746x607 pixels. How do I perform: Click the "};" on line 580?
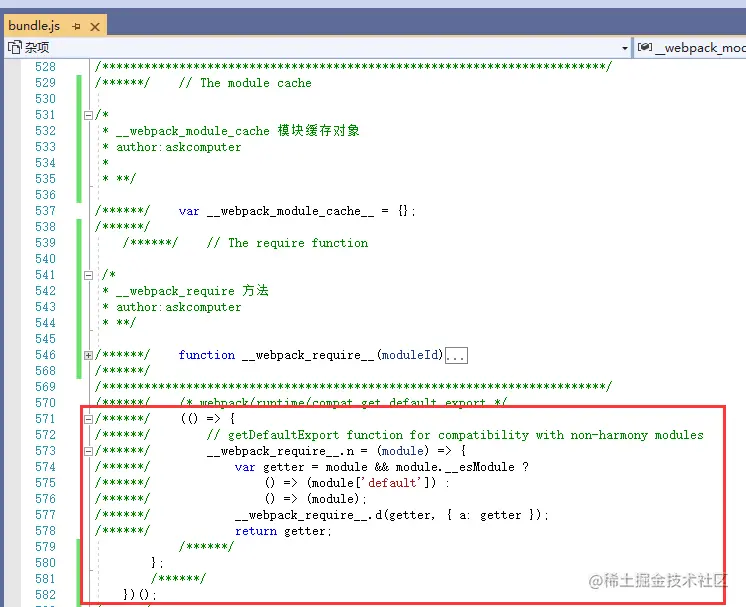(x=157, y=563)
